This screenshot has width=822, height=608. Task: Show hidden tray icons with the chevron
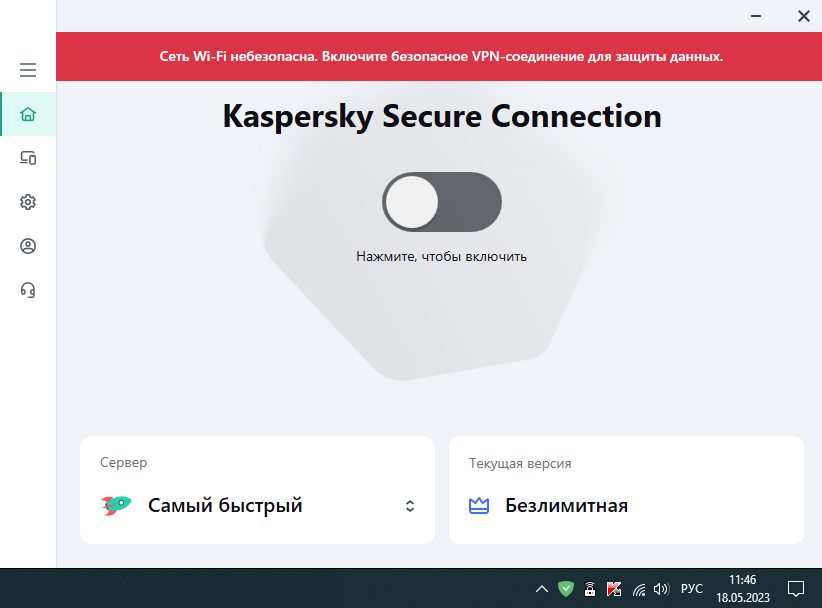(x=542, y=589)
